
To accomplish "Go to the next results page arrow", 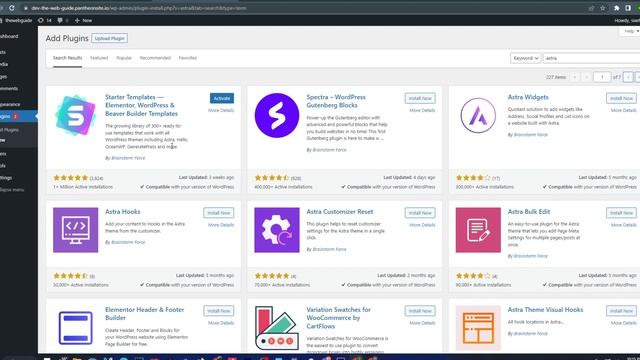I will pyautogui.click(x=628, y=77).
